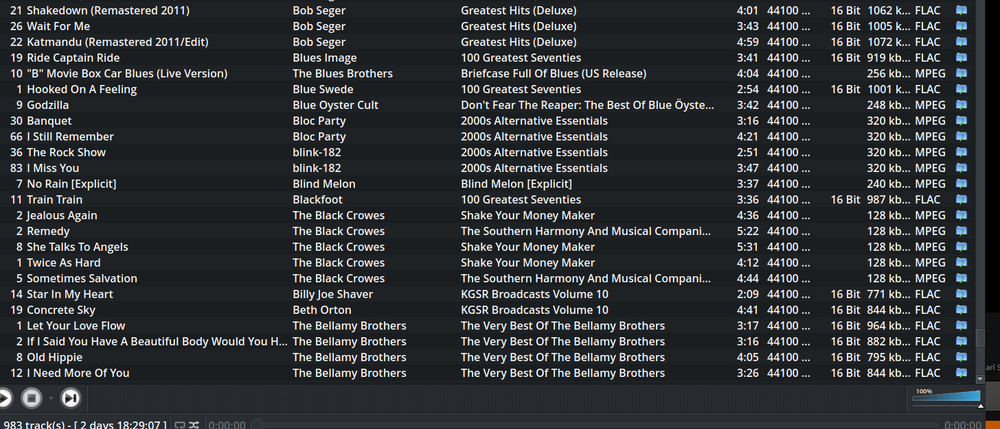Toggle shuffle playback mode

193,425
